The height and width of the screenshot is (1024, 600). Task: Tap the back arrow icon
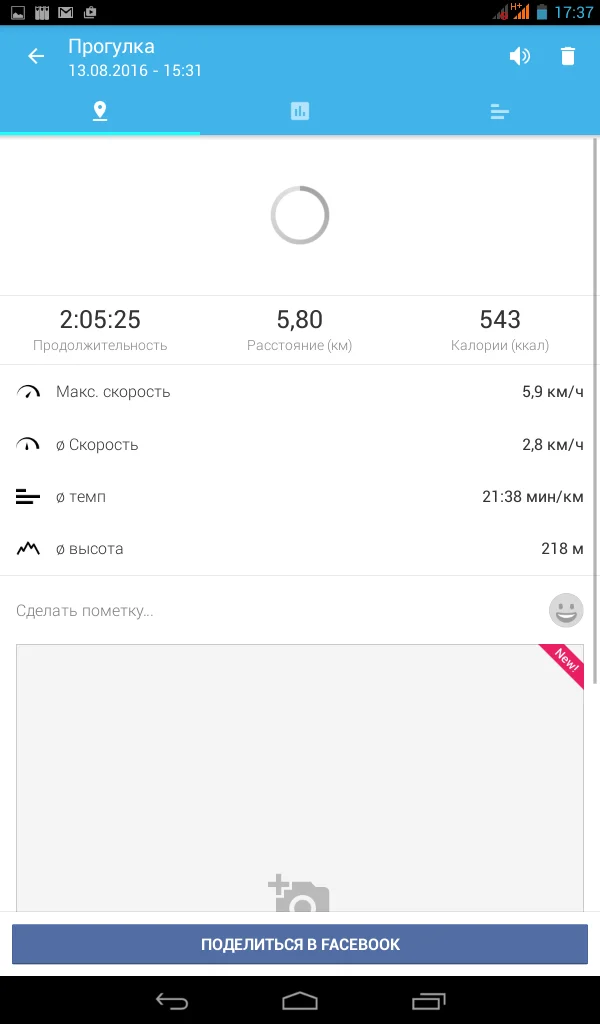[36, 57]
